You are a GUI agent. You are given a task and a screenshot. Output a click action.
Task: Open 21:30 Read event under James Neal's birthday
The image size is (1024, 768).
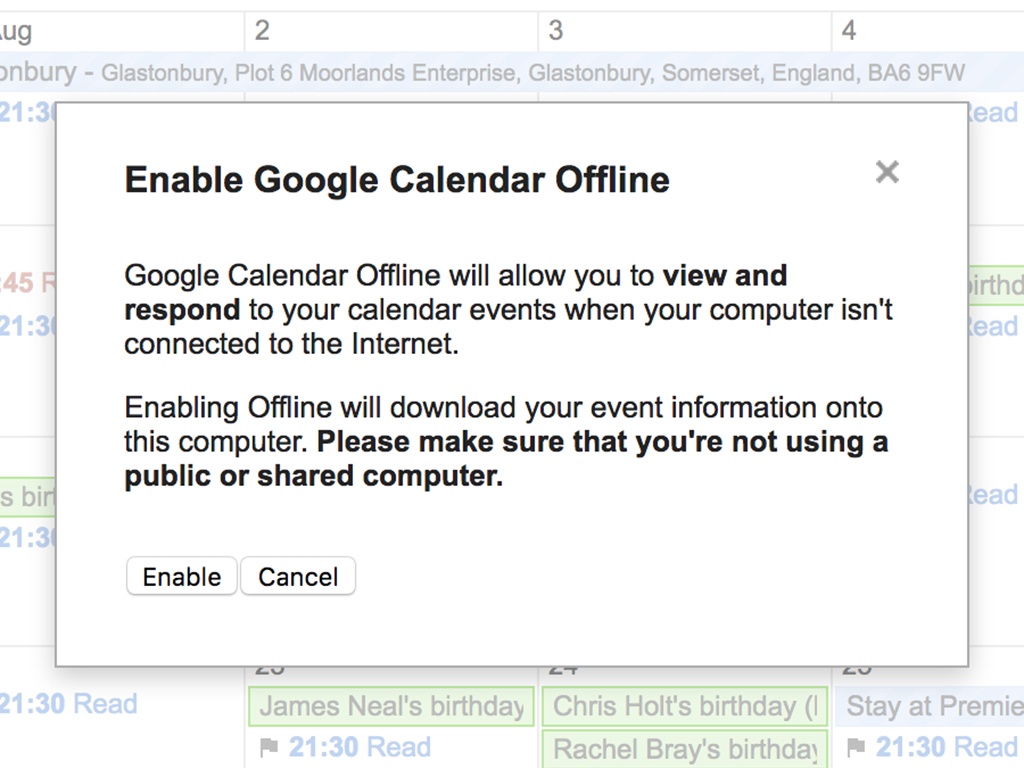tap(360, 747)
